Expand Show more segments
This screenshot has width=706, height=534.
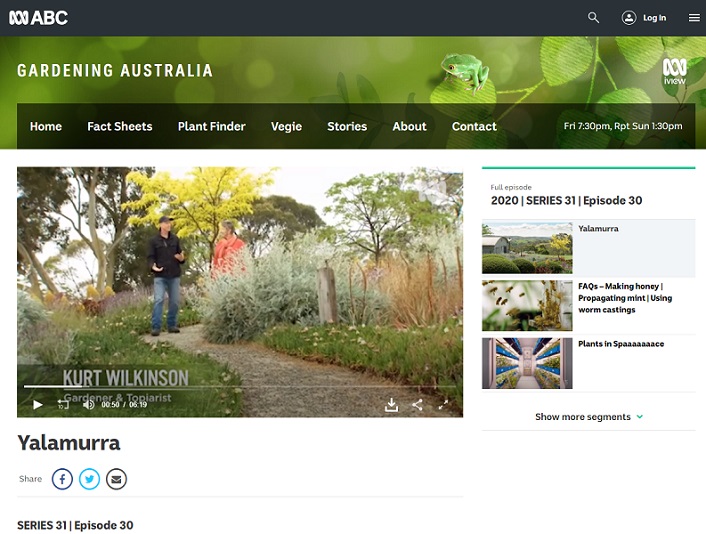[588, 417]
